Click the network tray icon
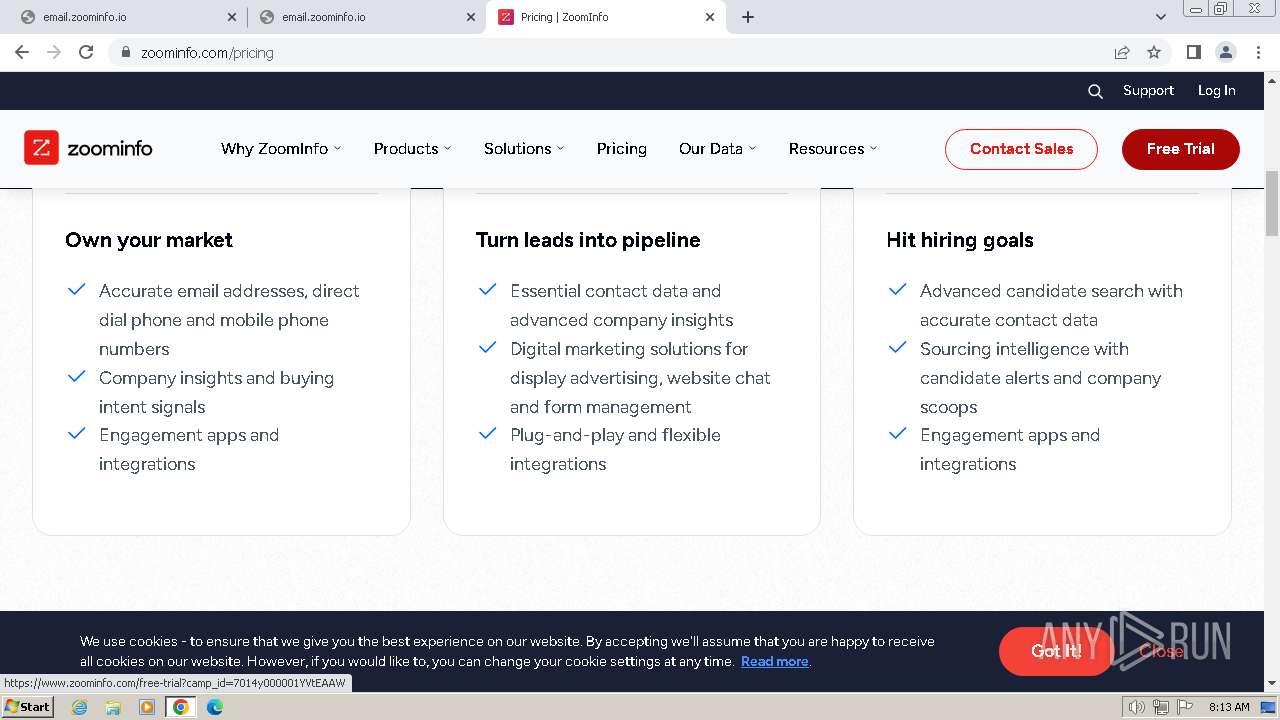Viewport: 1280px width, 720px height. (1161, 707)
